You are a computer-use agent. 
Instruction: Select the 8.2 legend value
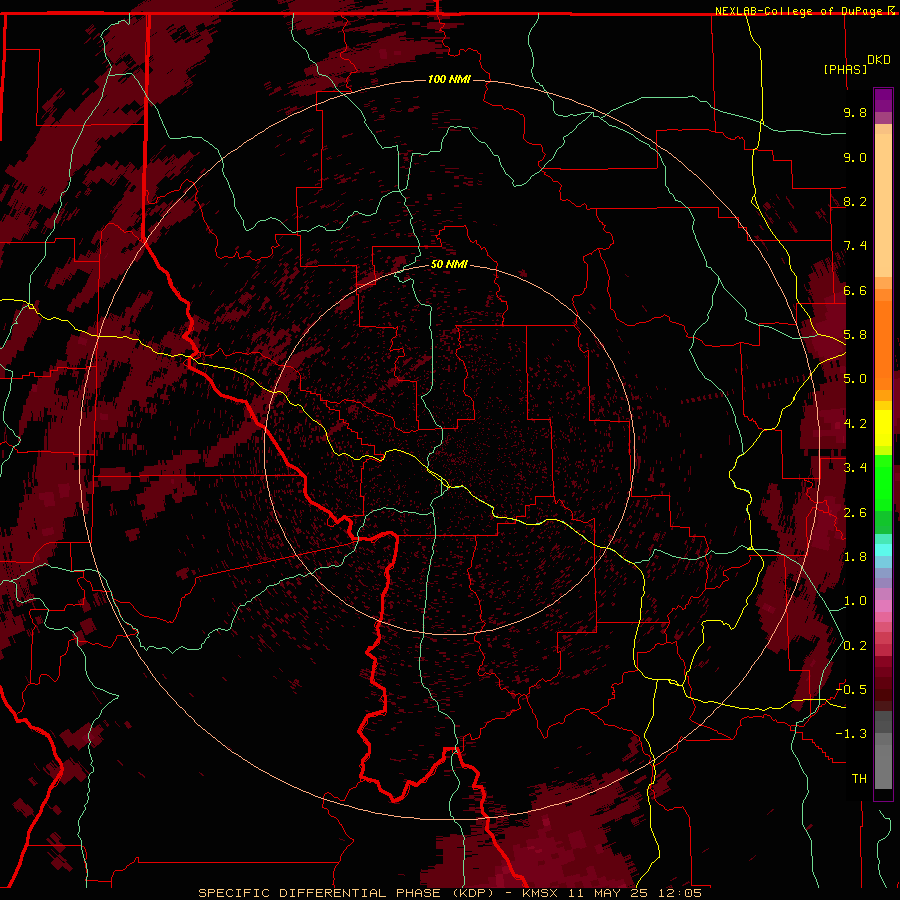click(855, 201)
